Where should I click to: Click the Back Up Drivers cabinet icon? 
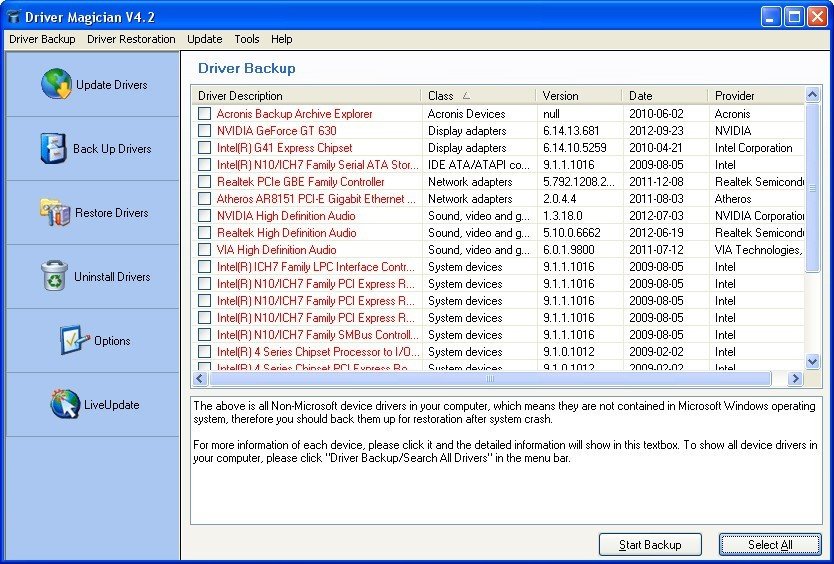53,148
